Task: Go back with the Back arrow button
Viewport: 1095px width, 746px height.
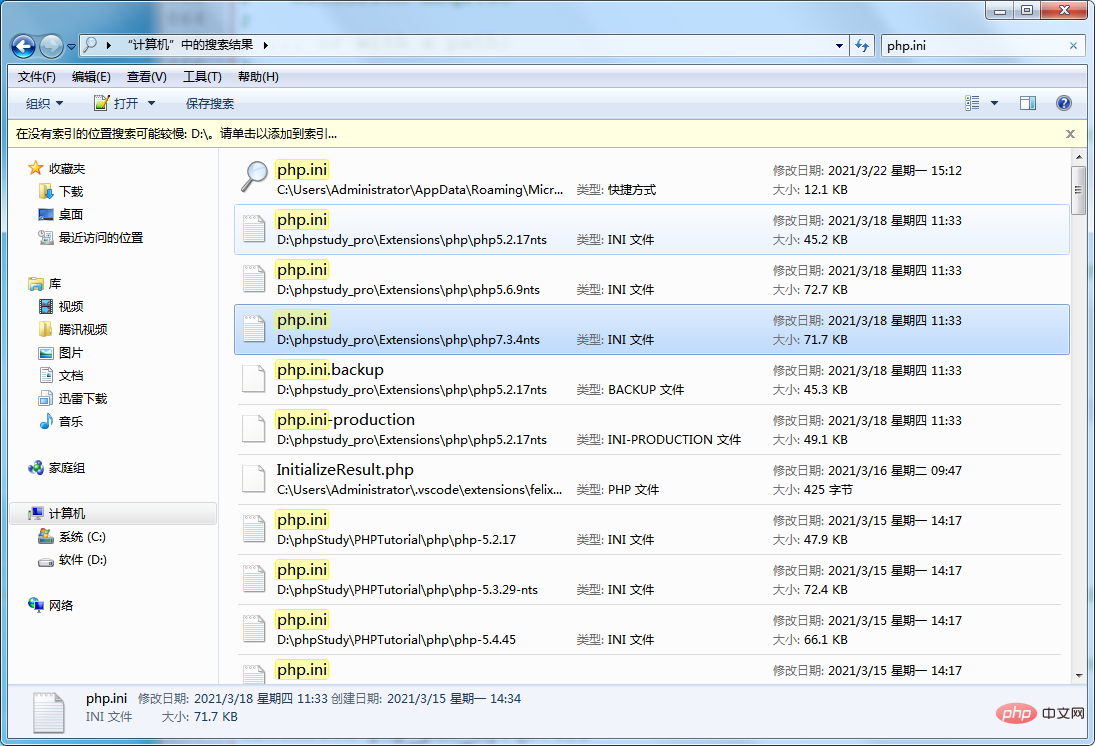Action: tap(23, 46)
